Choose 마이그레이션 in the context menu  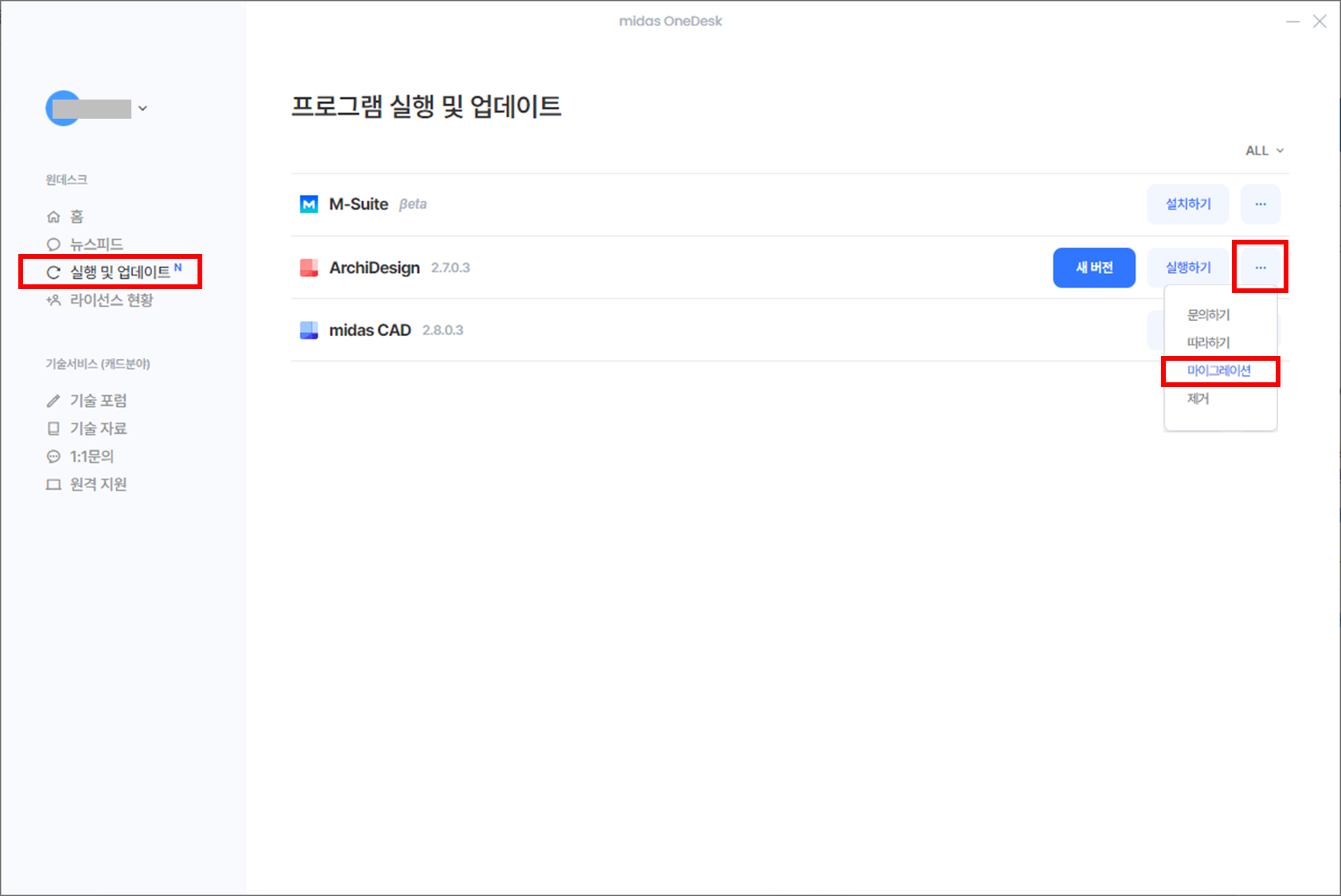pos(1218,370)
